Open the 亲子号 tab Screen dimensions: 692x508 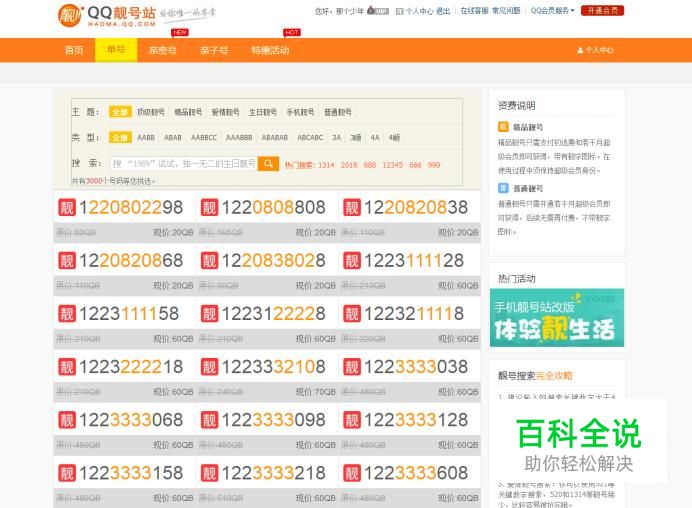214,50
